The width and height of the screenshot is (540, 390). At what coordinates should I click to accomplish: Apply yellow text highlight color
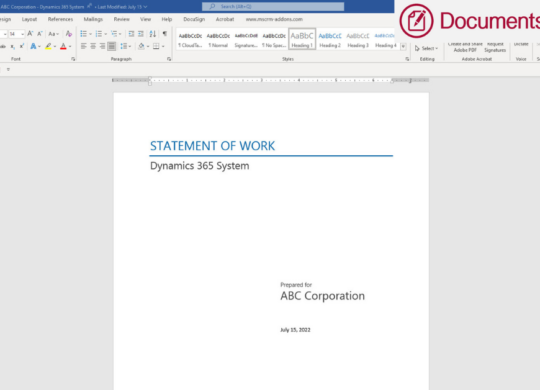pos(48,46)
